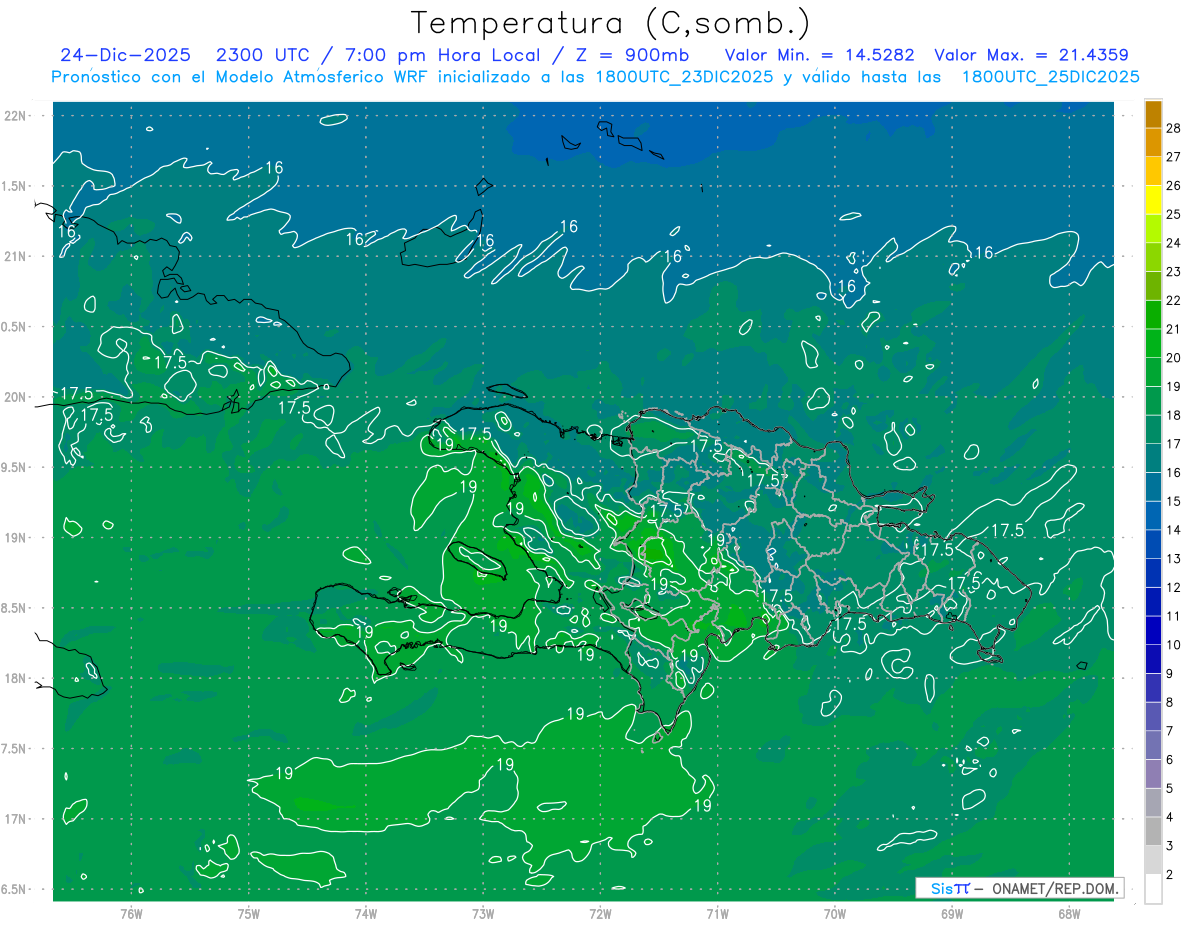Click the title "Temperatura (C,somb.)"

click(611, 23)
